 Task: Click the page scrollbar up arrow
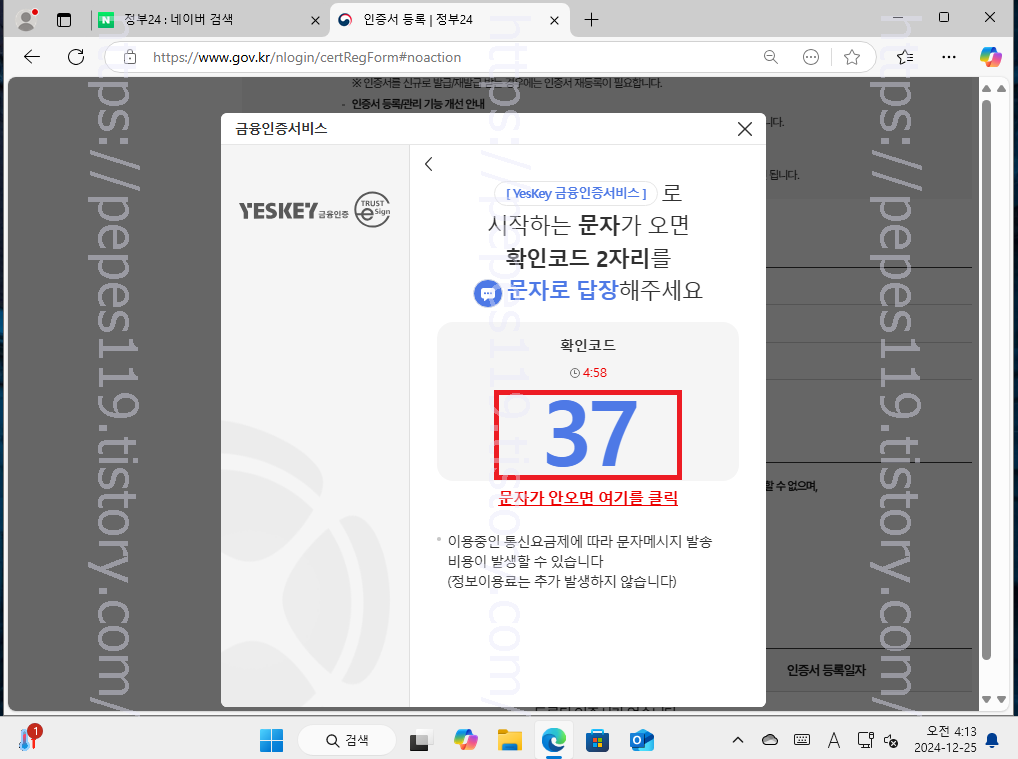(x=987, y=88)
